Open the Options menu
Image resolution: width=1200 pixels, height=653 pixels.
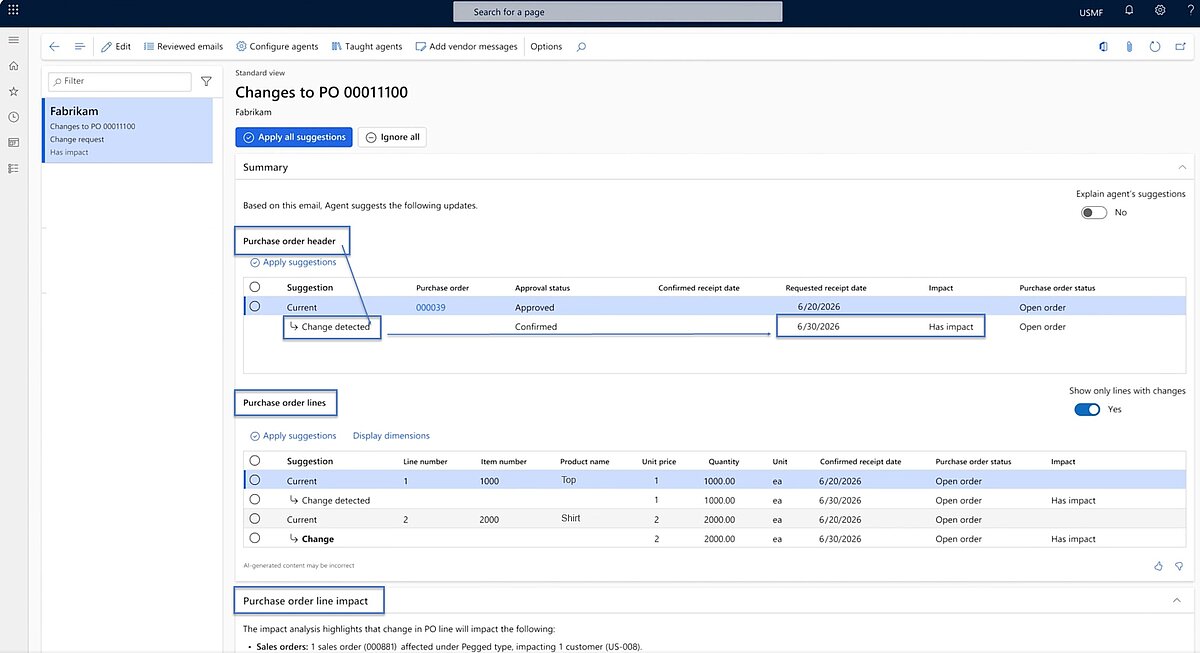tap(546, 46)
